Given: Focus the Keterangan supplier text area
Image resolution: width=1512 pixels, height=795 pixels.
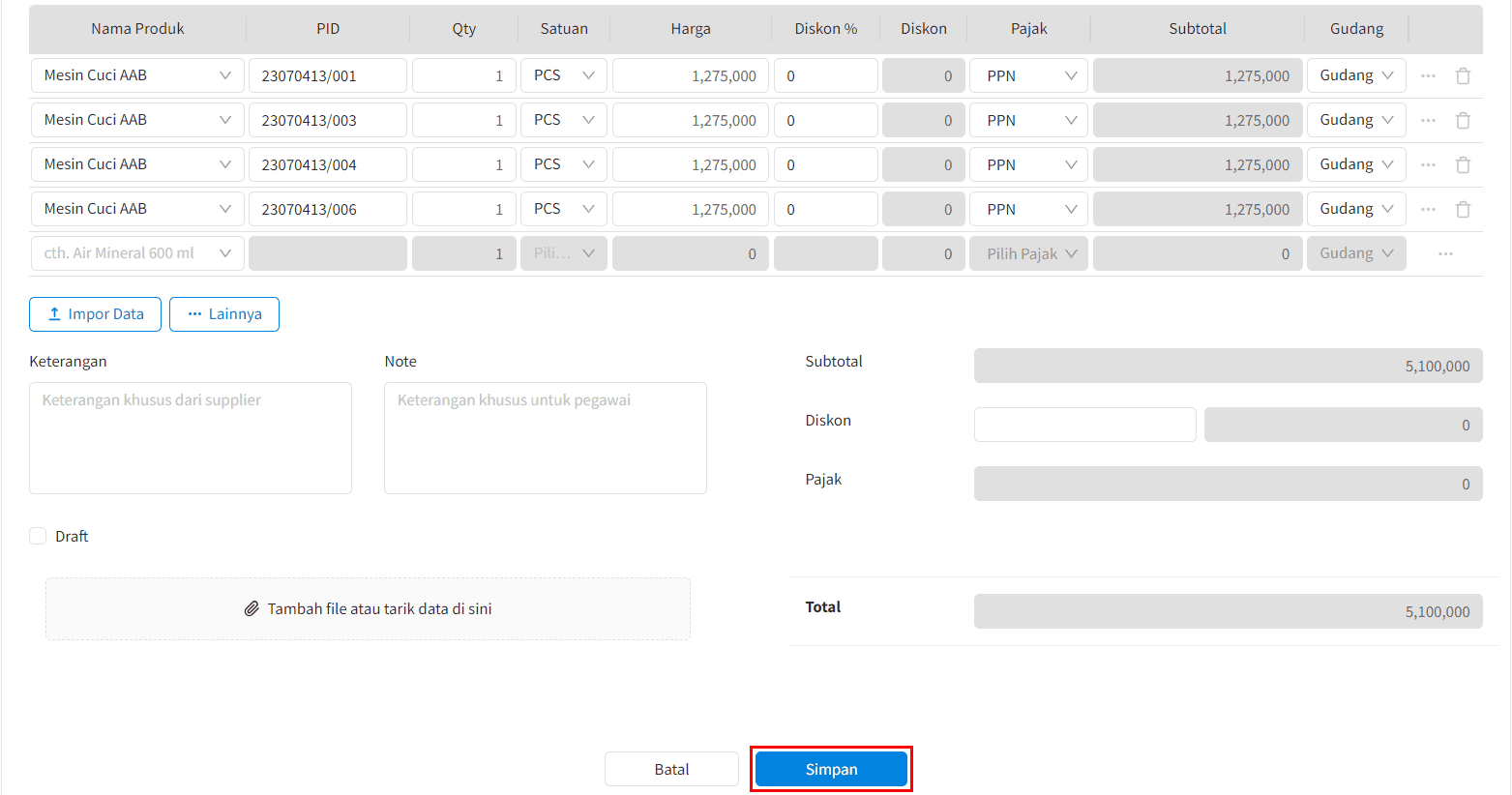Looking at the screenshot, I should tap(191, 438).
